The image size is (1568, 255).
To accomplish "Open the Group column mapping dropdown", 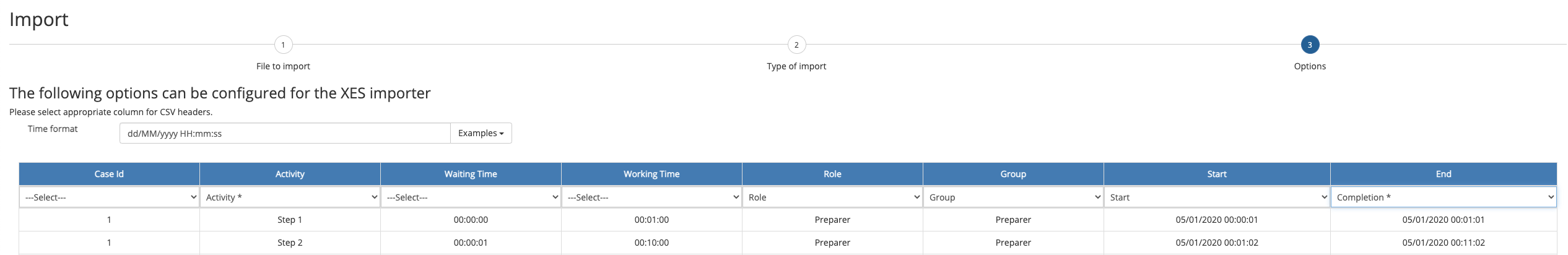I will click(1013, 197).
